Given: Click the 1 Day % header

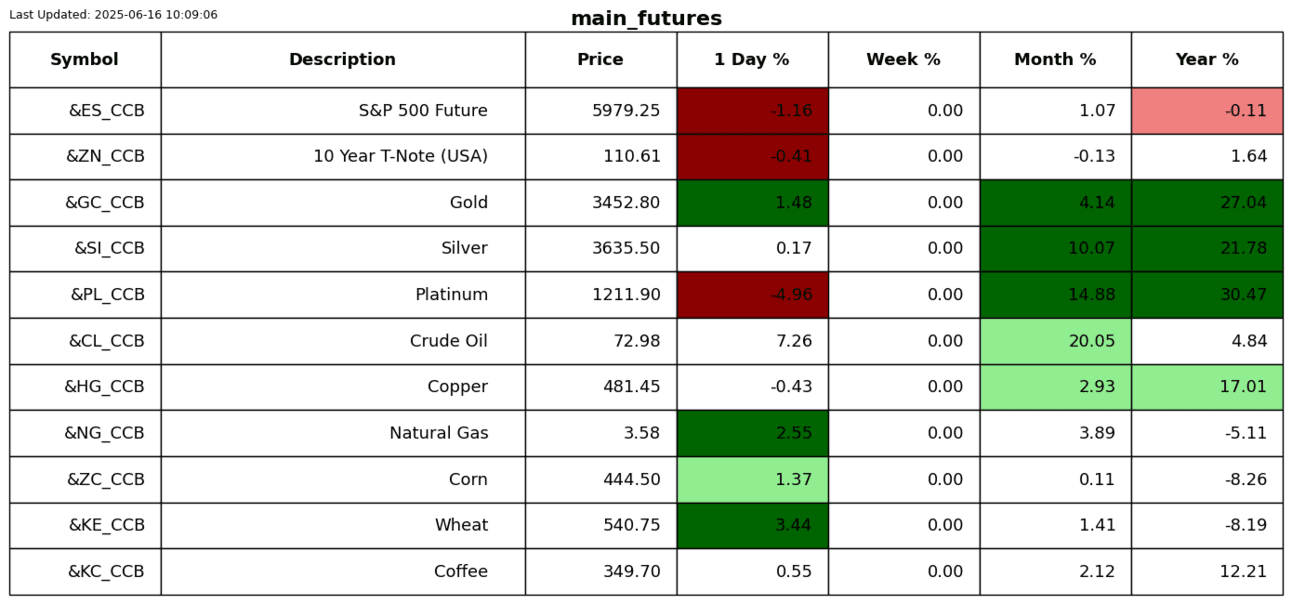Looking at the screenshot, I should pyautogui.click(x=752, y=60).
